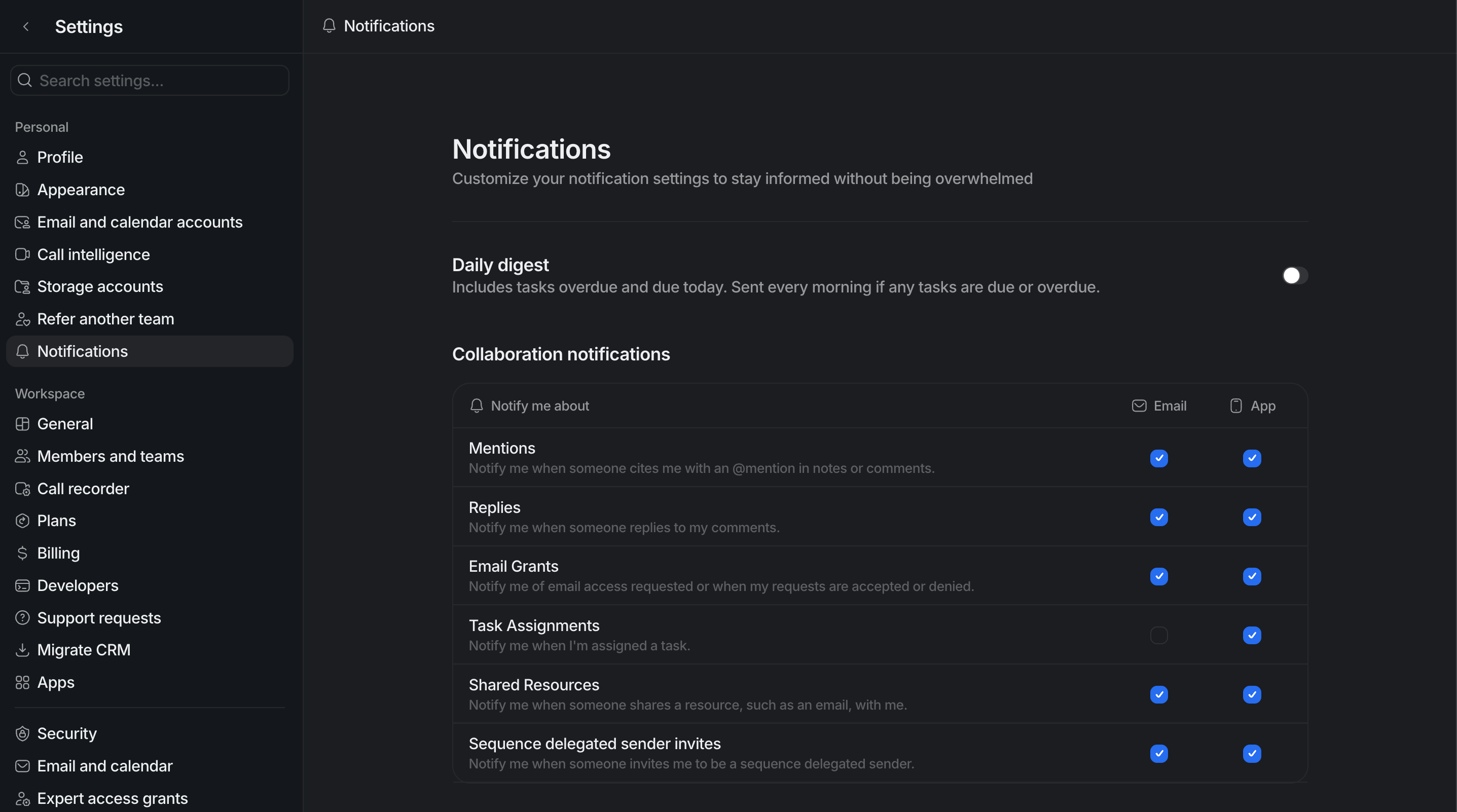
Task: Click the Migrate CRM download icon
Action: click(x=22, y=650)
